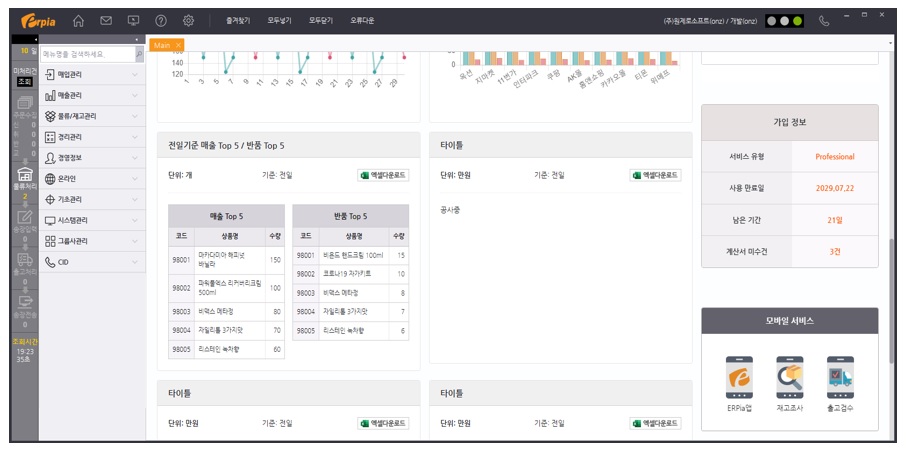
Task: Click 즐겨찾기 in the top menu
Action: [x=238, y=20]
